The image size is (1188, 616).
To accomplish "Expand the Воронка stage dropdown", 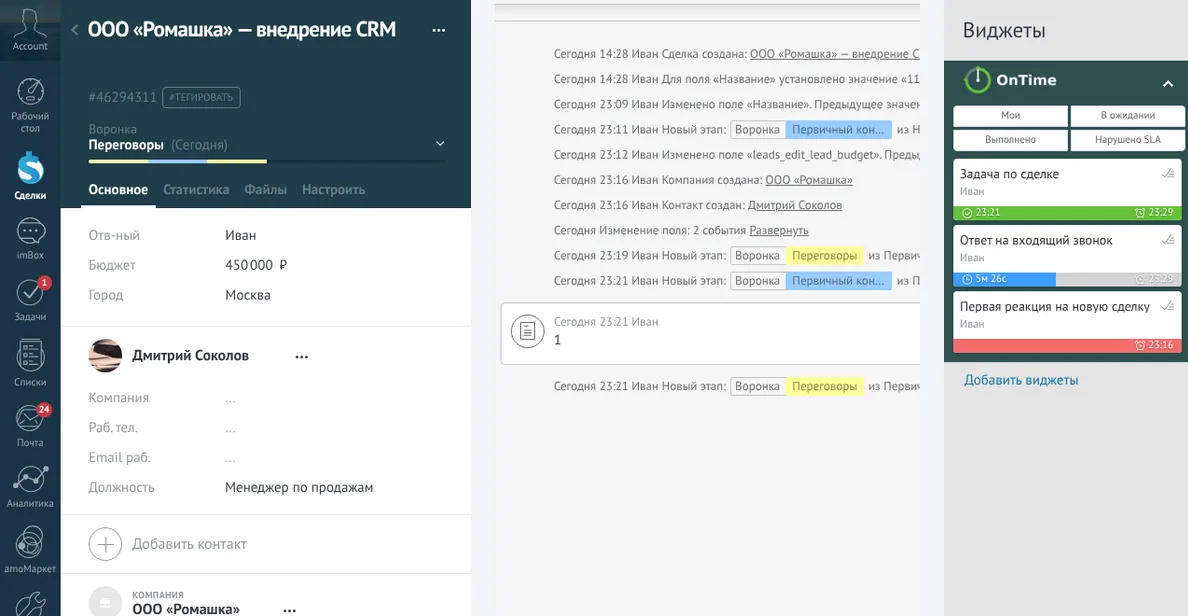I will [x=440, y=144].
